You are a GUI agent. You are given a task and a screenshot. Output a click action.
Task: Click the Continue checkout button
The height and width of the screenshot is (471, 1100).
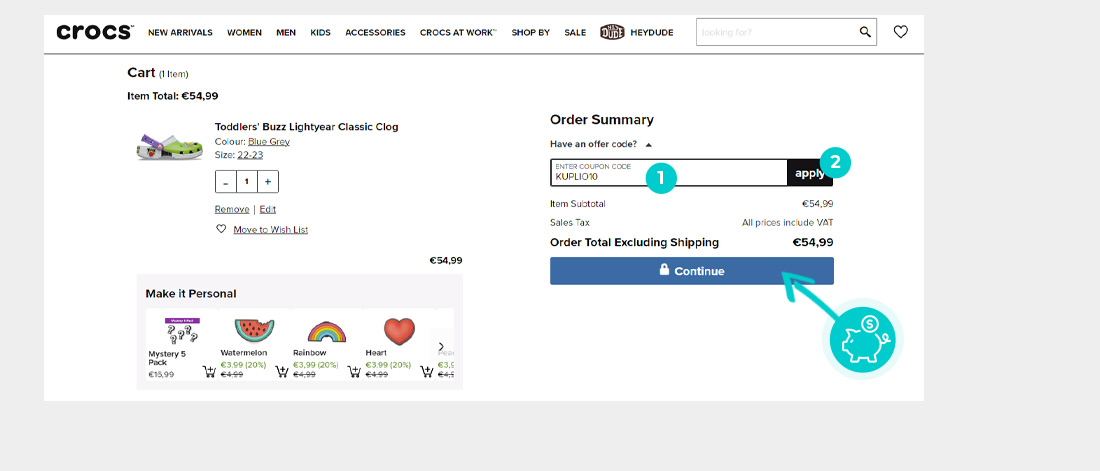(692, 271)
